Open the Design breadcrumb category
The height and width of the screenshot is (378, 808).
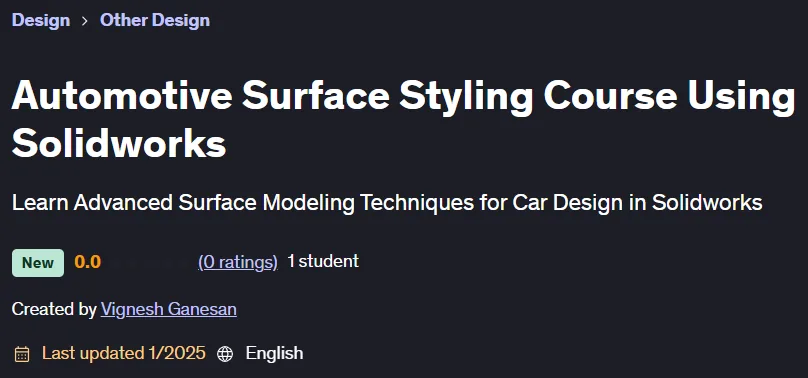[x=41, y=20]
